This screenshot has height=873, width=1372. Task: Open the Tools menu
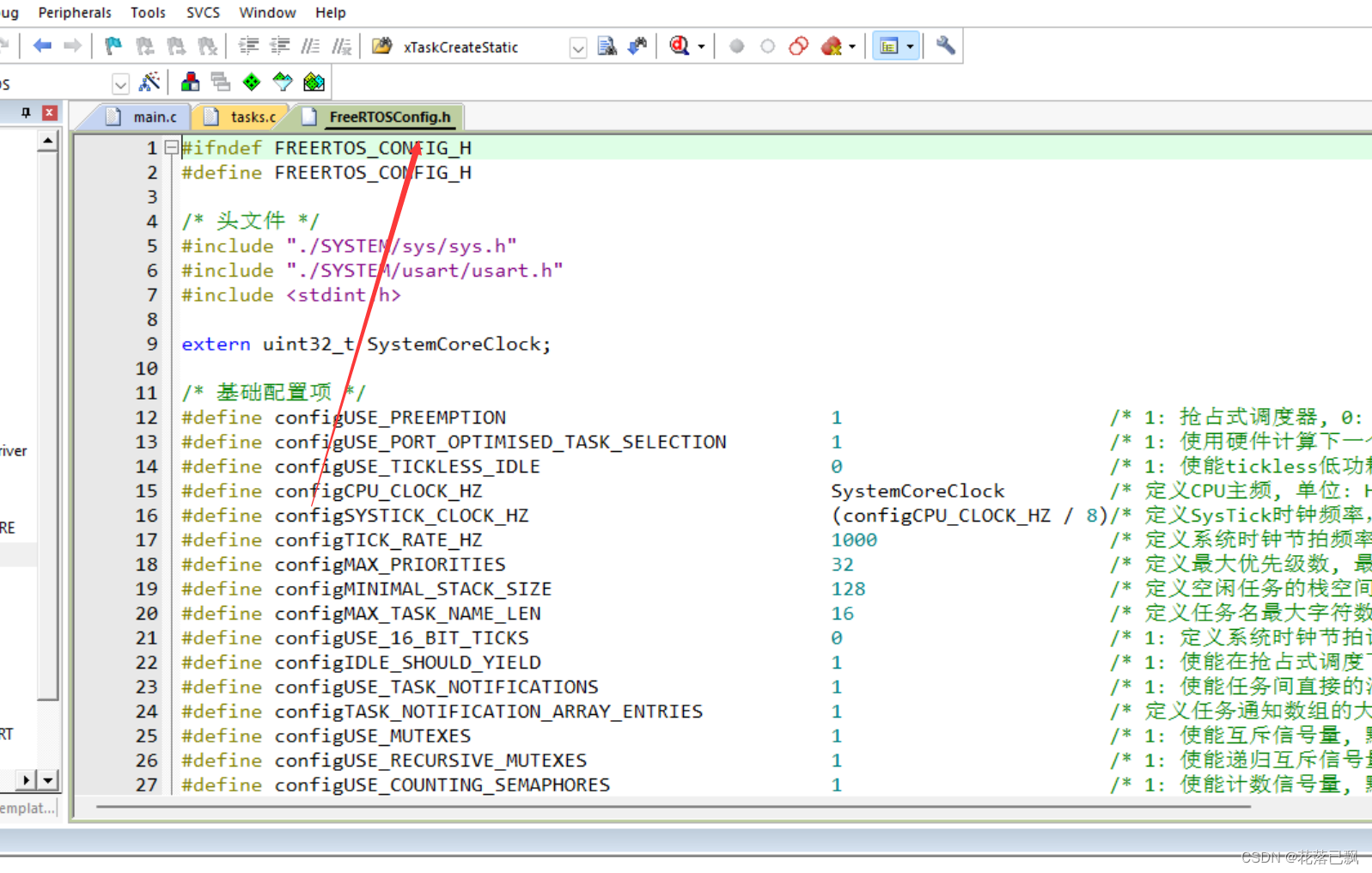(x=148, y=13)
